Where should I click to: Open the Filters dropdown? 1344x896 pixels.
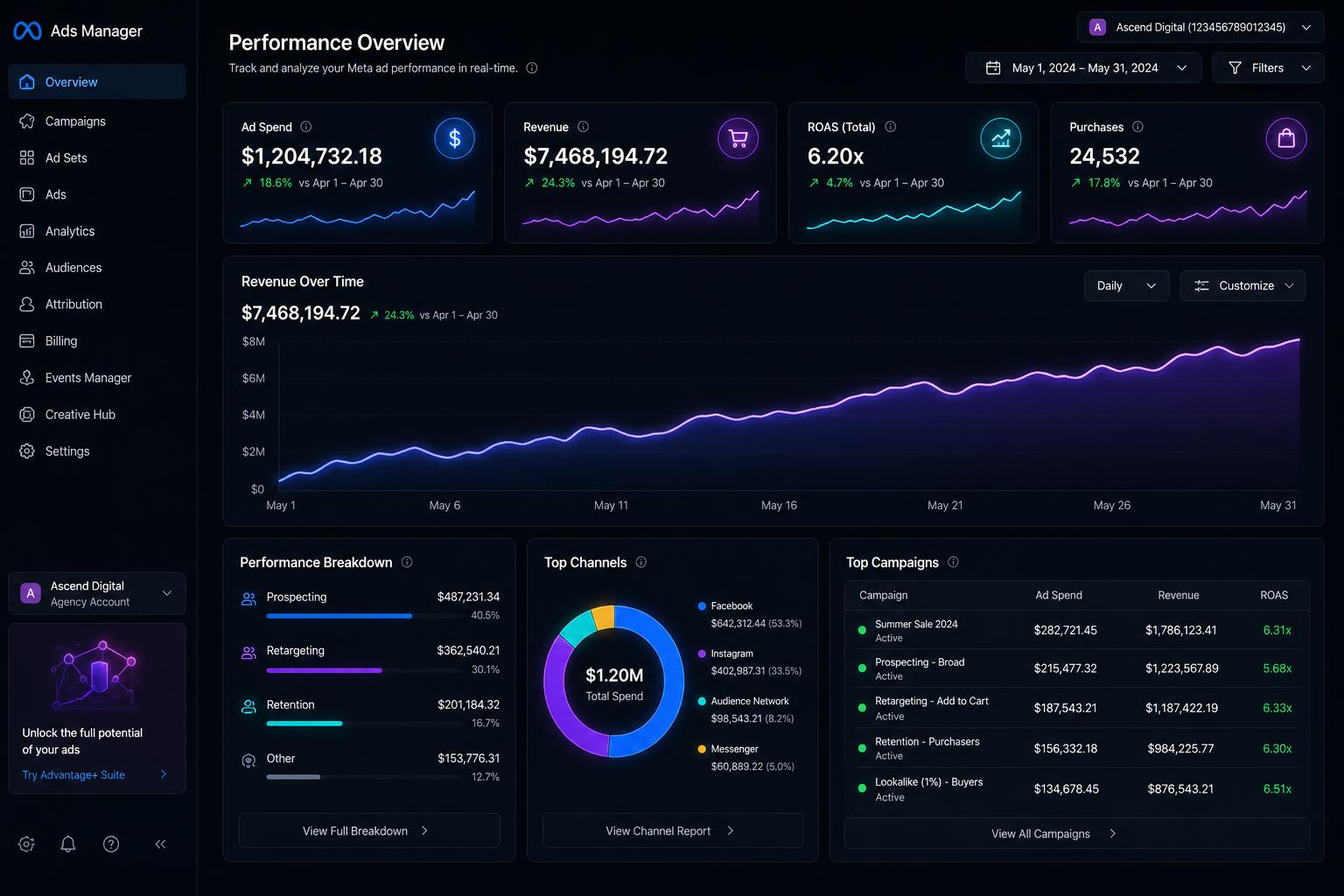(1268, 67)
